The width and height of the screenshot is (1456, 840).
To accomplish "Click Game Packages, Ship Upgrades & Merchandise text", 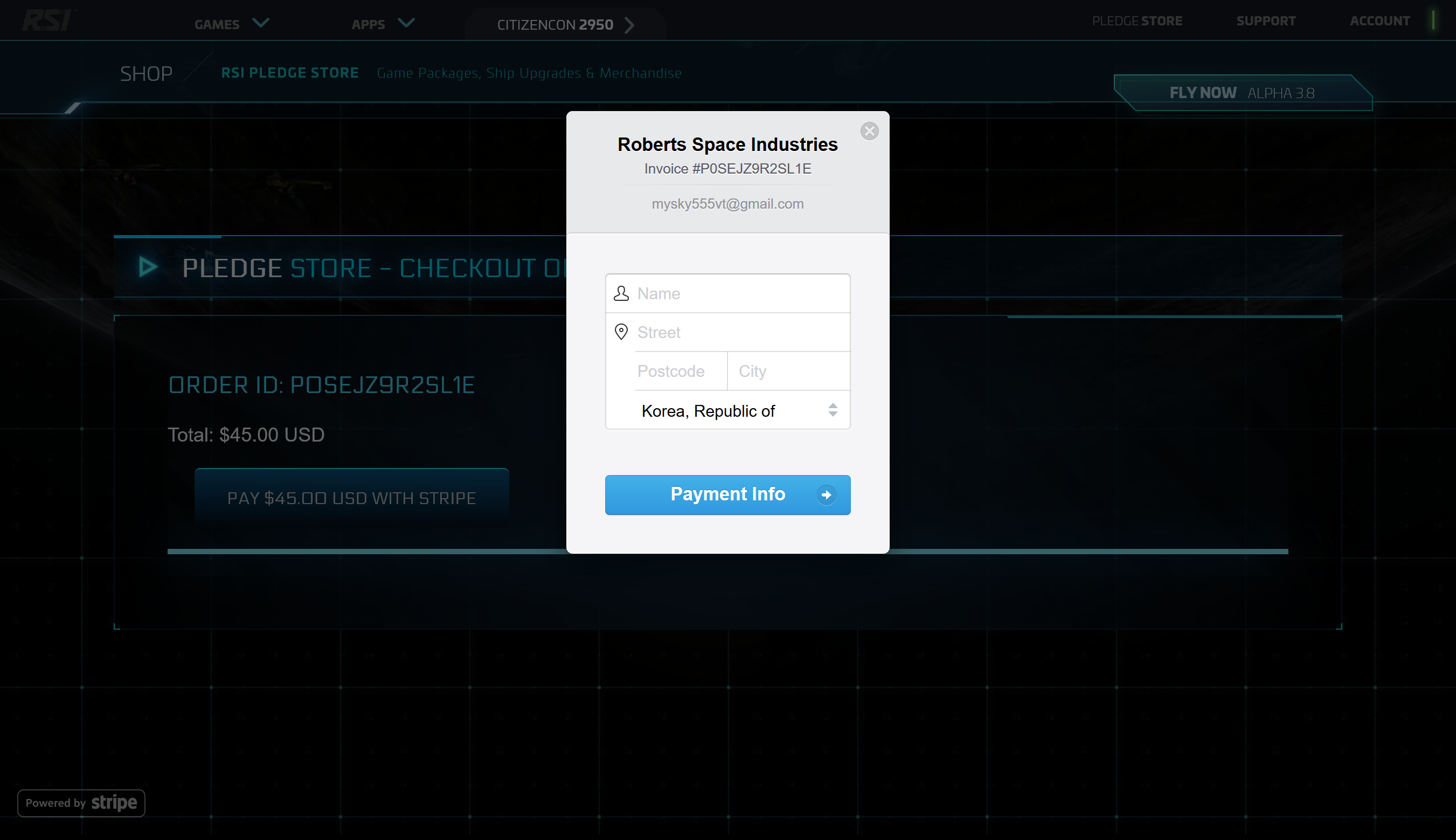I will click(529, 73).
